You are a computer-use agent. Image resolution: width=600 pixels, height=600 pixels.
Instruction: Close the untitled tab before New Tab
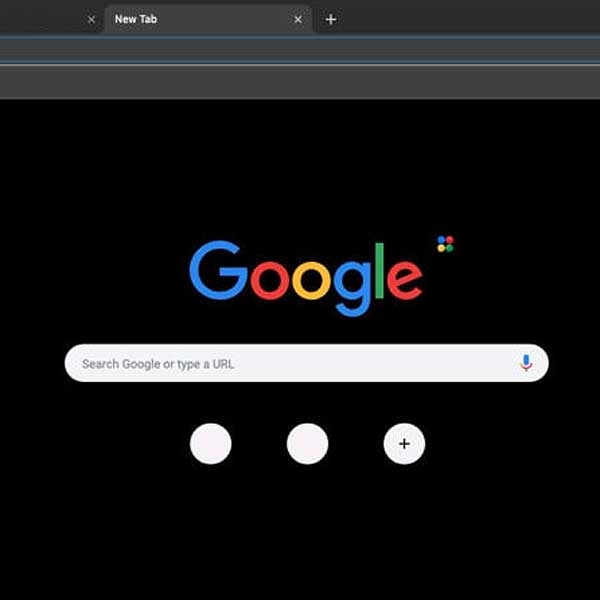91,19
